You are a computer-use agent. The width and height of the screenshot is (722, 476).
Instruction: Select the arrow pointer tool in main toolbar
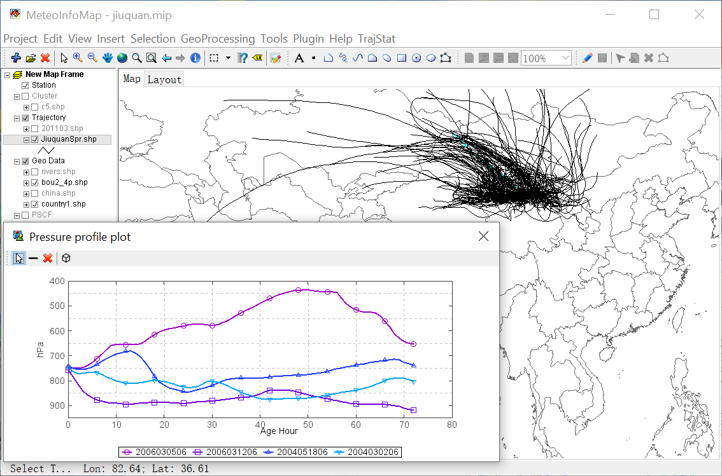click(64, 58)
